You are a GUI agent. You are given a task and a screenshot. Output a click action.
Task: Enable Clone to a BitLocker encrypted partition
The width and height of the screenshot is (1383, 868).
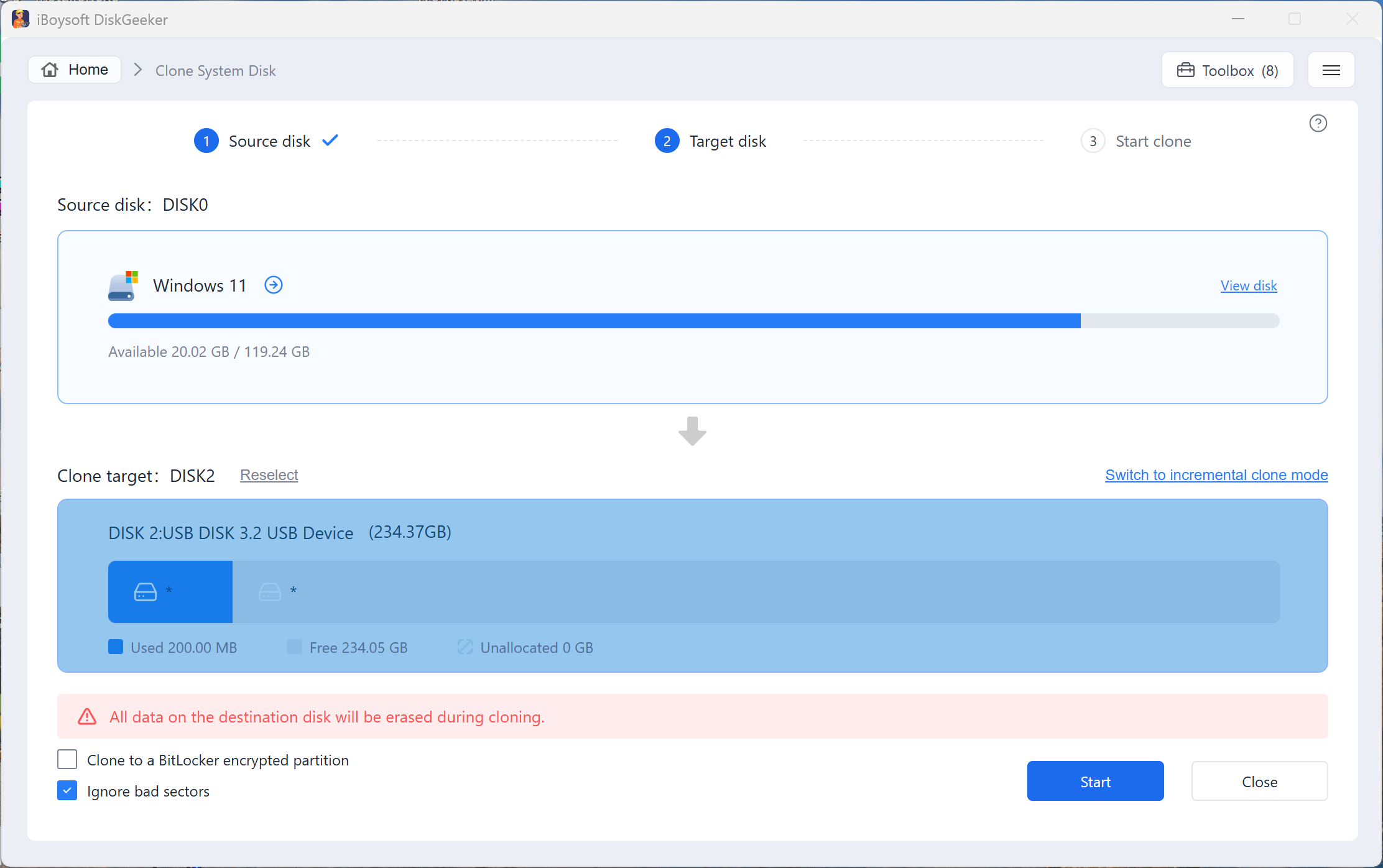point(67,760)
